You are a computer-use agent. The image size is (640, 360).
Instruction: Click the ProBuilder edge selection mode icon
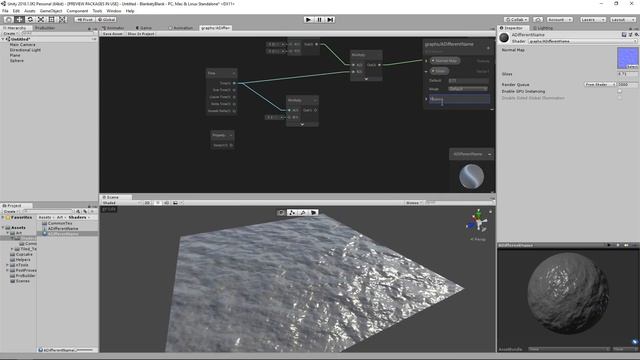tap(303, 213)
